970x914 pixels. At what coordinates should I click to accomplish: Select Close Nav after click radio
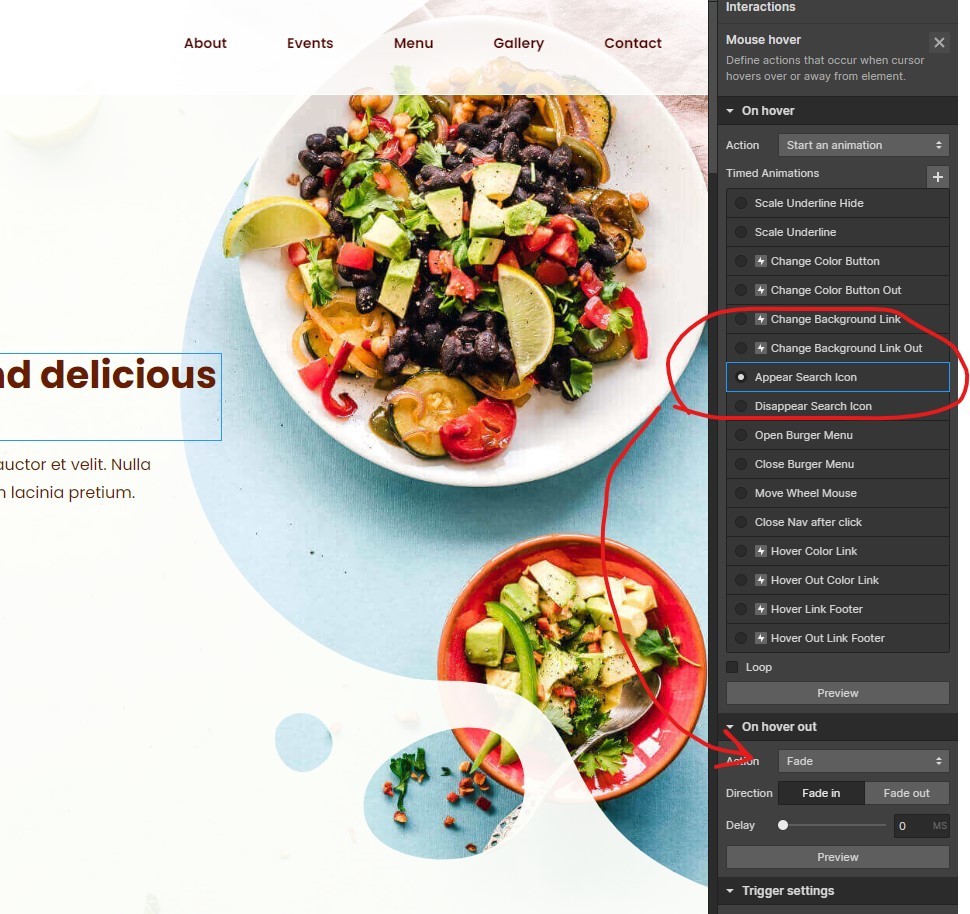point(740,522)
